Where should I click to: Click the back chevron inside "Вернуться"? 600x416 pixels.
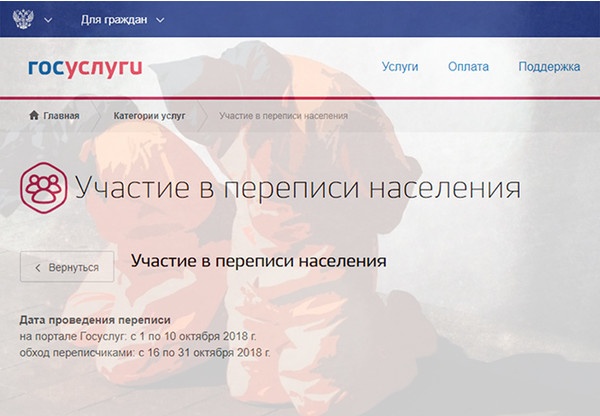tap(38, 268)
